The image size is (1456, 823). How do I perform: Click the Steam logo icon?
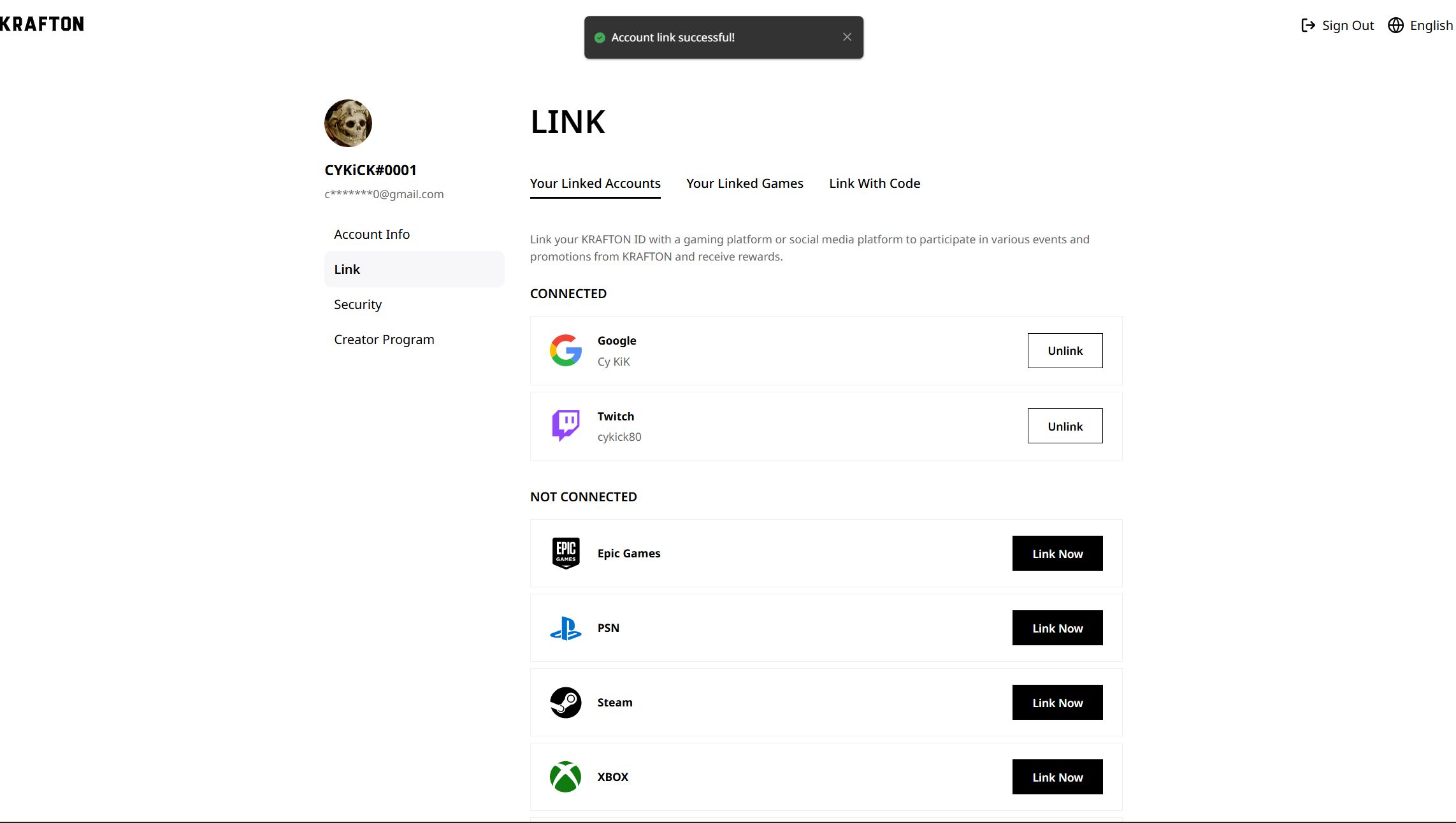pos(566,703)
